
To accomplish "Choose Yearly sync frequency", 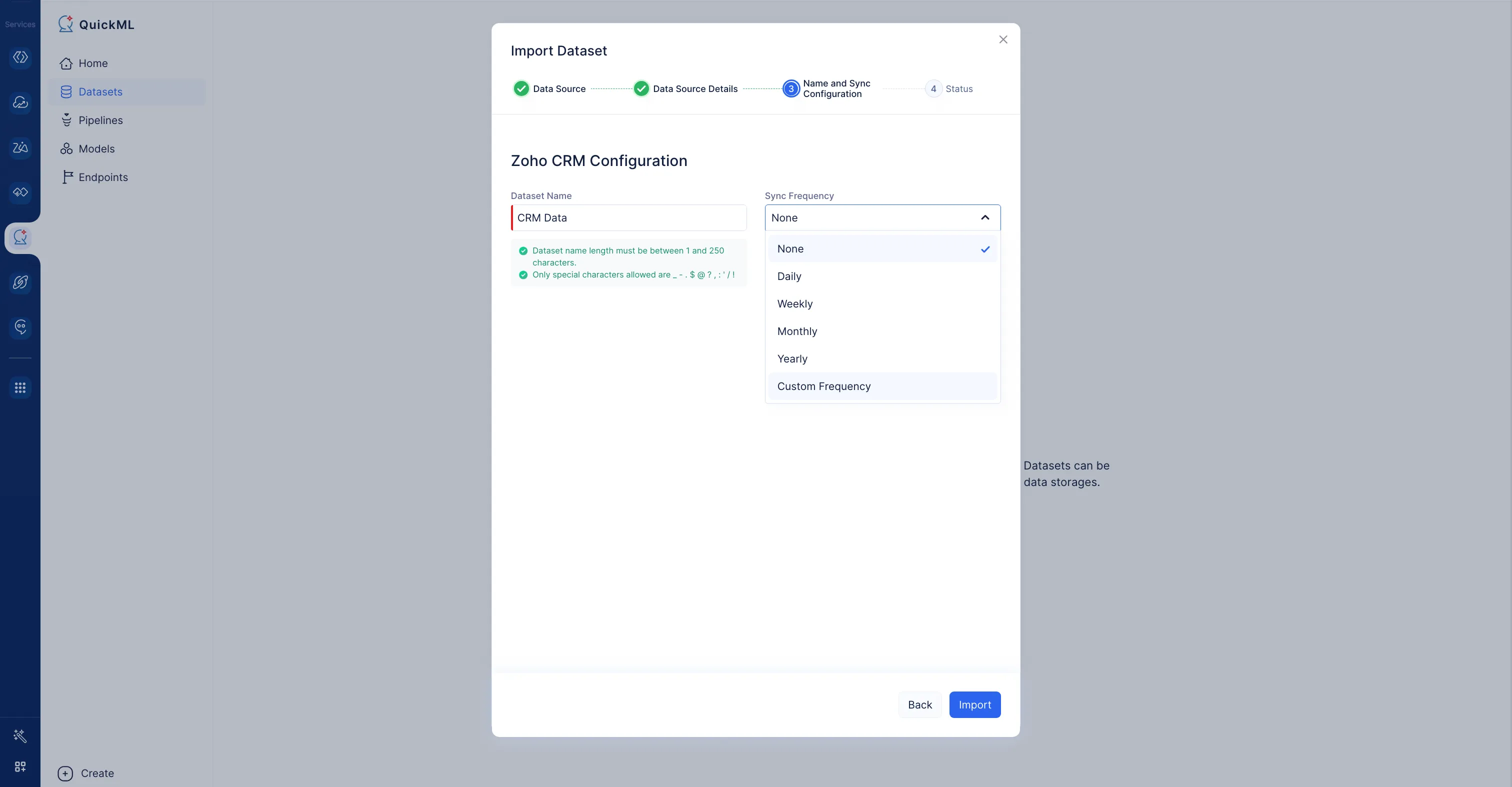I will pos(882,359).
